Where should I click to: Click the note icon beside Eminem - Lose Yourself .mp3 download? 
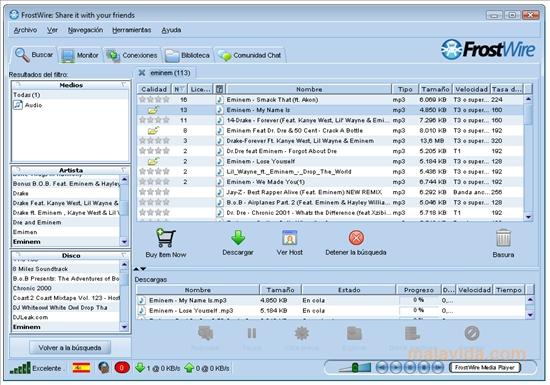141,311
